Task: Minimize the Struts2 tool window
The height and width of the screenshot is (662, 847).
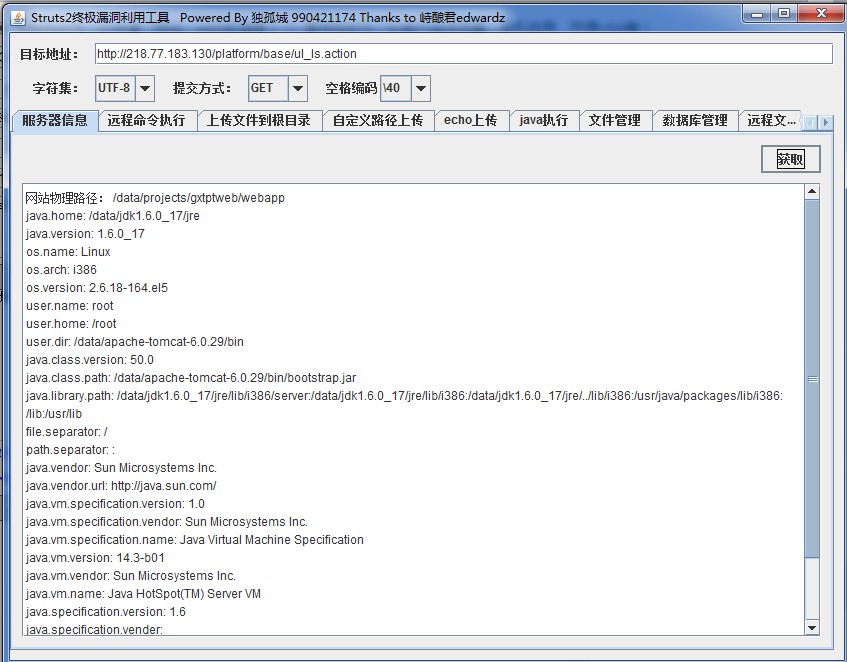Action: click(757, 14)
